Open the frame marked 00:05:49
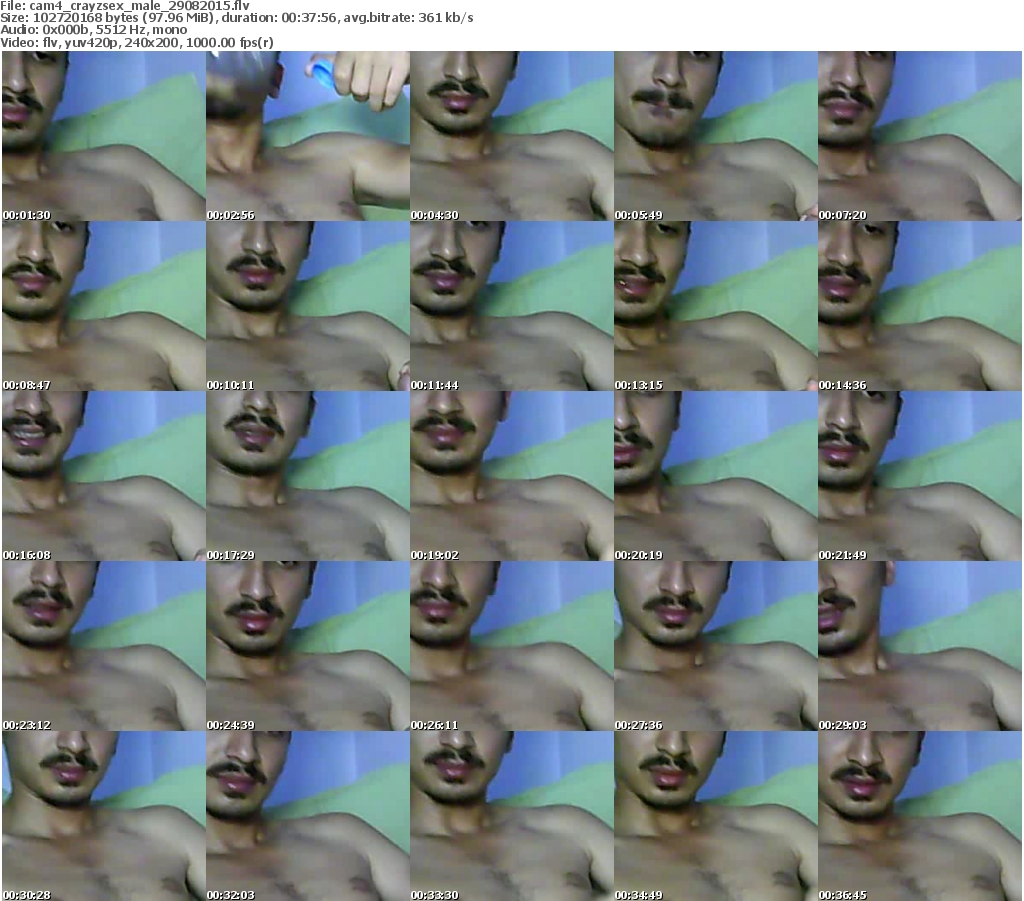 click(x=715, y=136)
